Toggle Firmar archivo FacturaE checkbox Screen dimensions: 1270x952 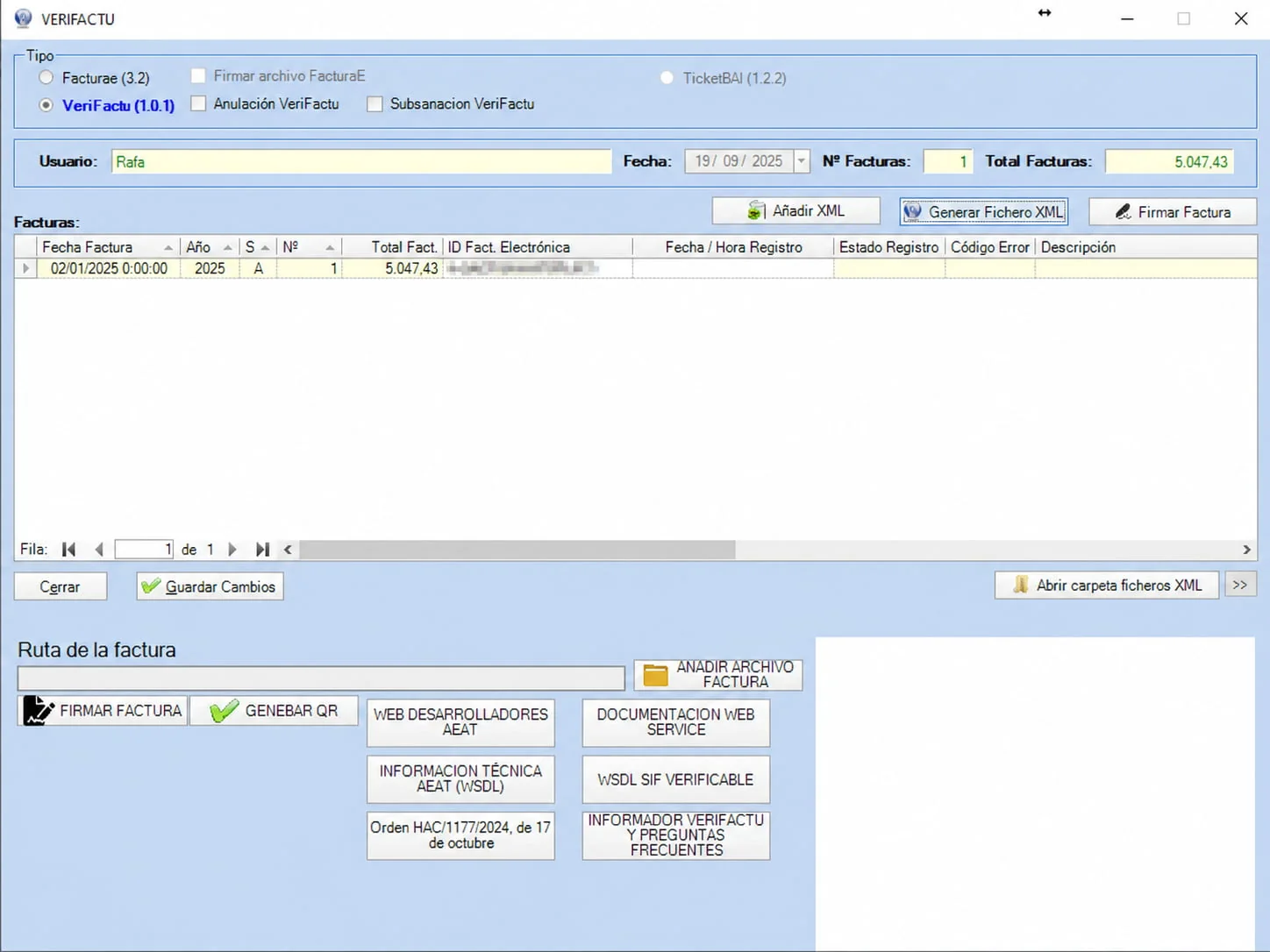point(198,76)
